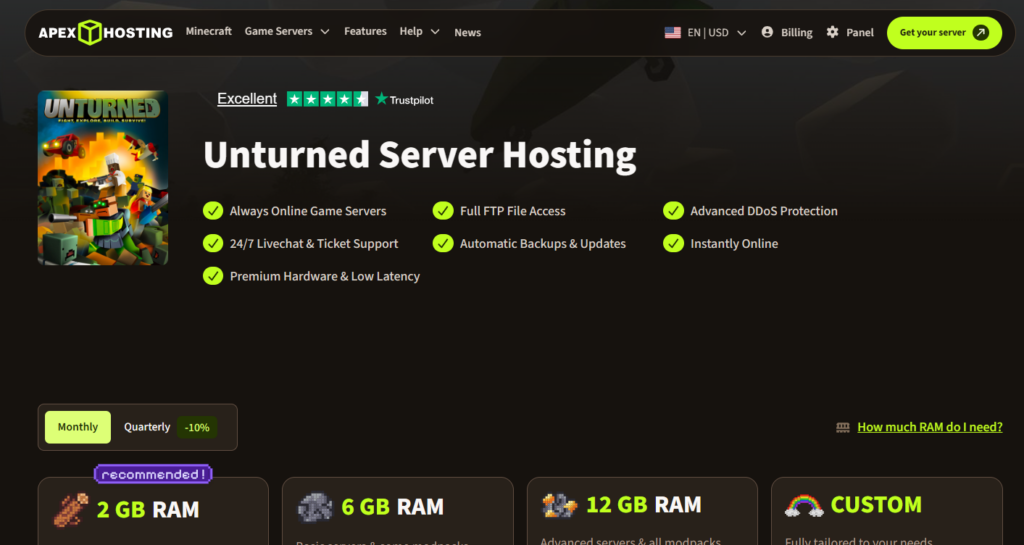
Task: Click the Full FTP File Access text
Action: coord(513,211)
